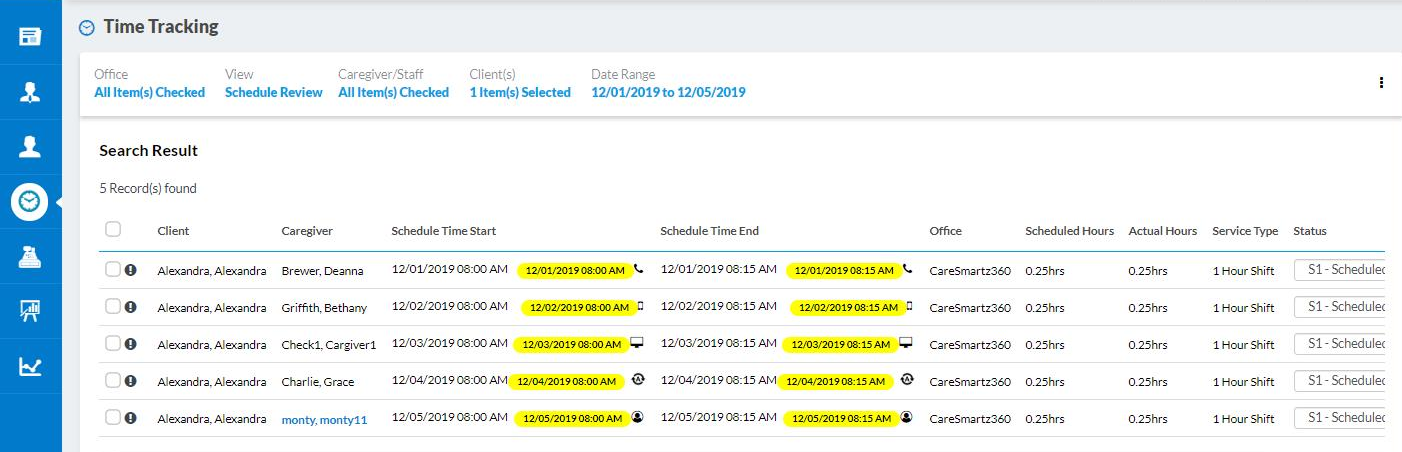The image size is (1402, 452).
Task: Select caregiver name Brewer, Deanna
Action: click(x=322, y=271)
